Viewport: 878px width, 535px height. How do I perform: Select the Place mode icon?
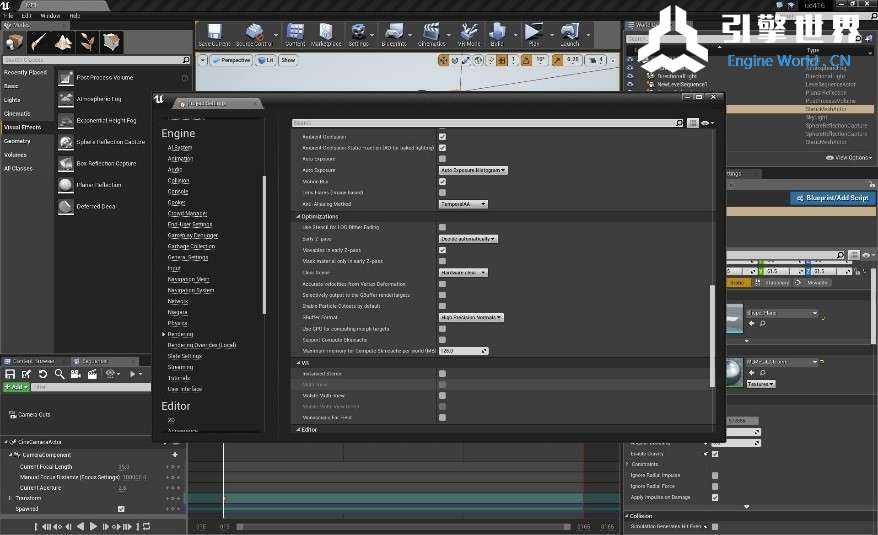coord(14,42)
